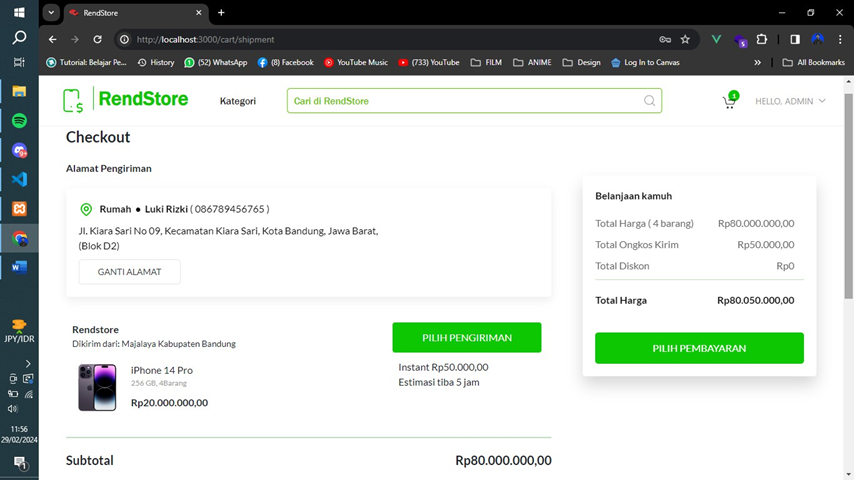Image resolution: width=854 pixels, height=480 pixels.
Task: Open the Chrome profile avatar
Action: (818, 39)
